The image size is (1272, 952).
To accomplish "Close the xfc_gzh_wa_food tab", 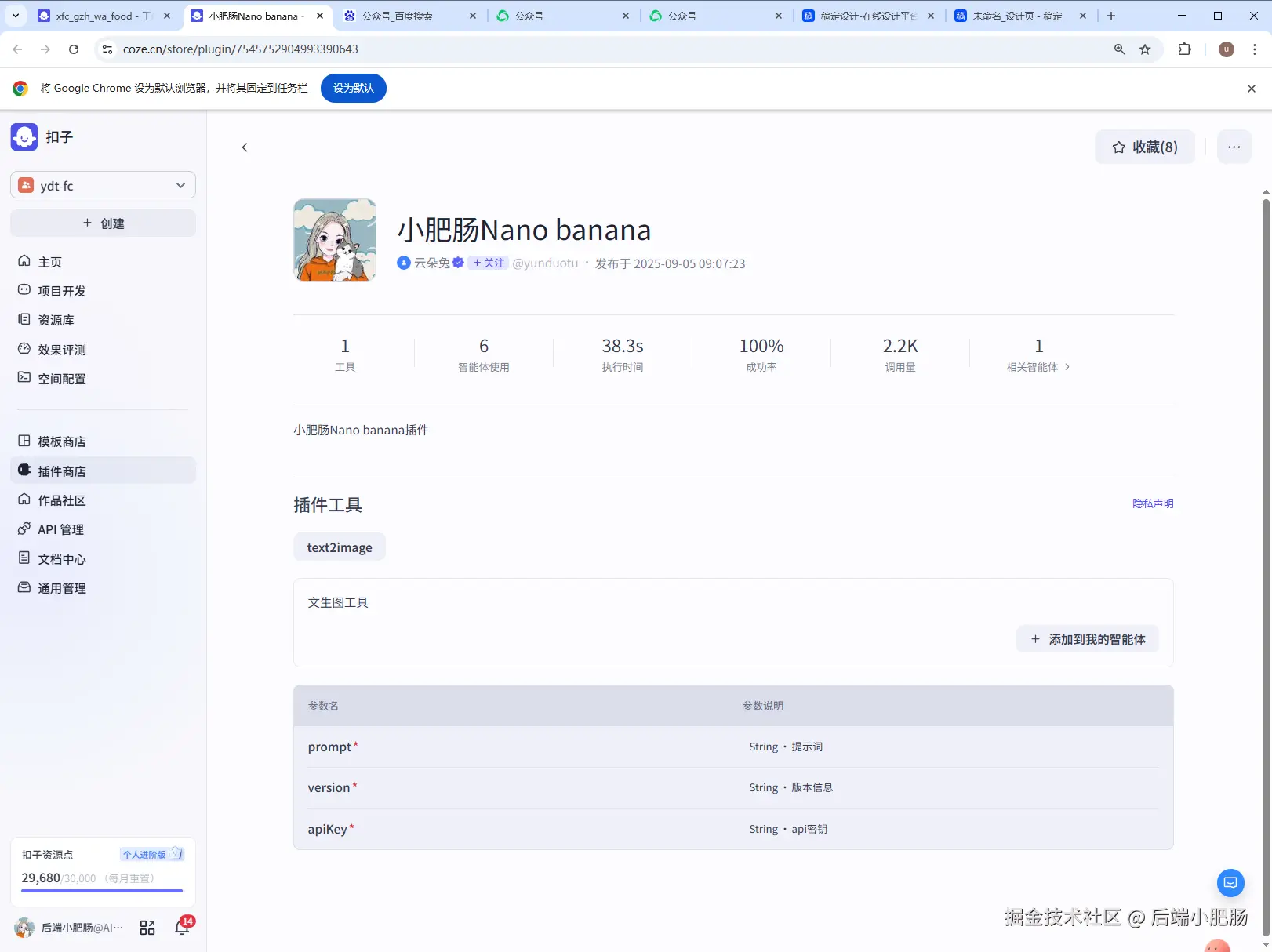I will [167, 16].
